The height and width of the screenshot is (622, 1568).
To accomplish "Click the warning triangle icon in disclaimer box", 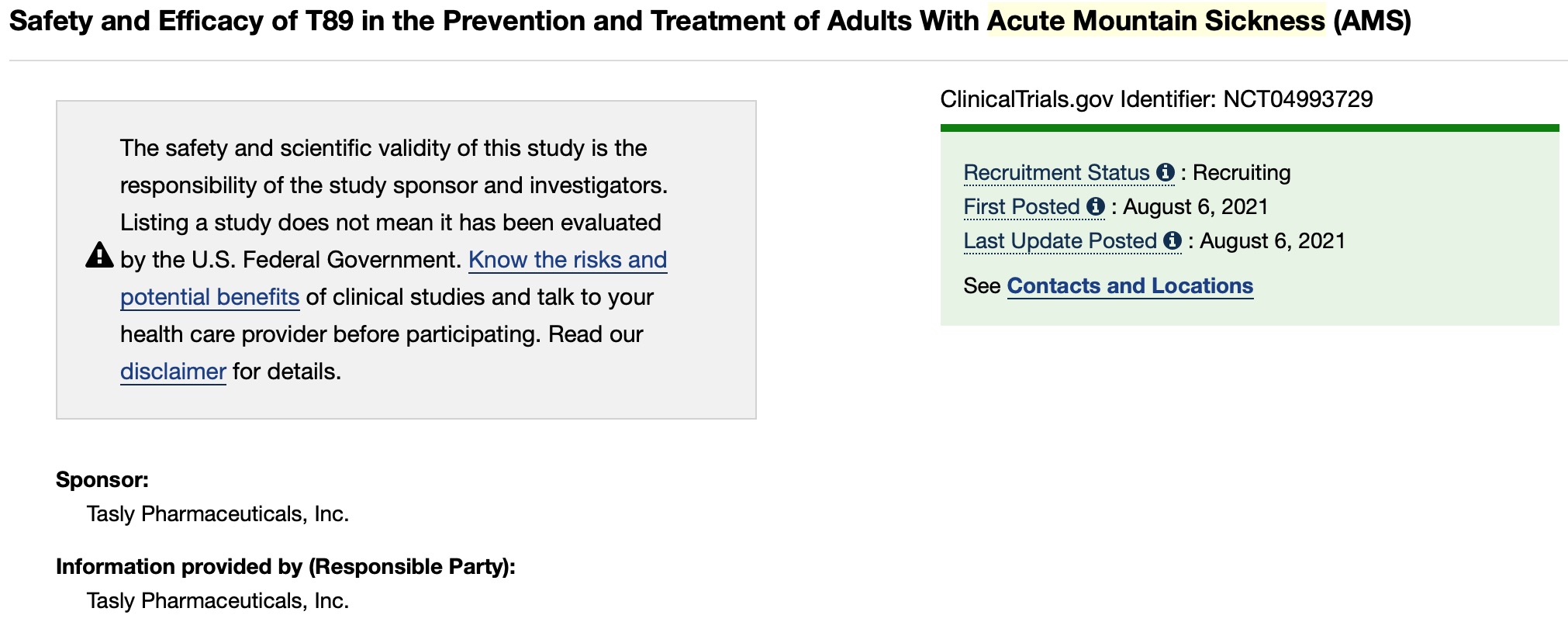I will (99, 255).
